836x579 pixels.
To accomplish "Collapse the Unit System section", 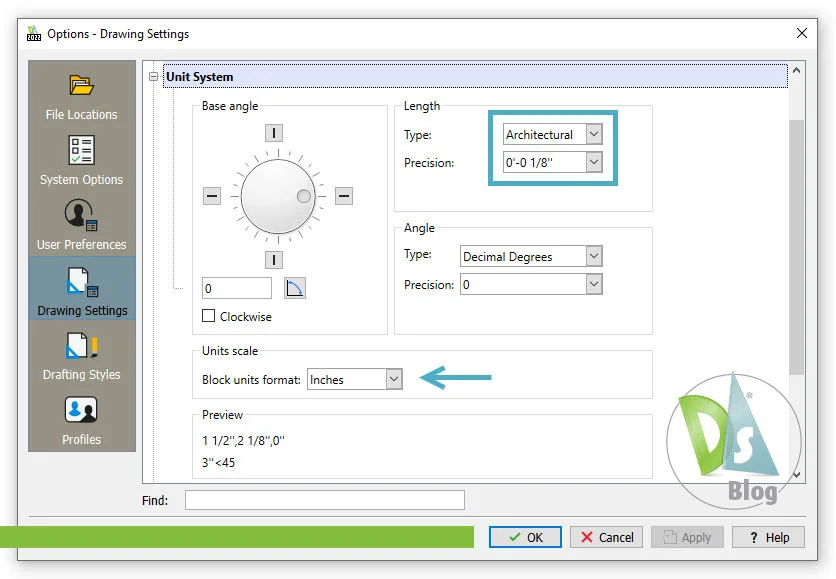I will pos(154,77).
